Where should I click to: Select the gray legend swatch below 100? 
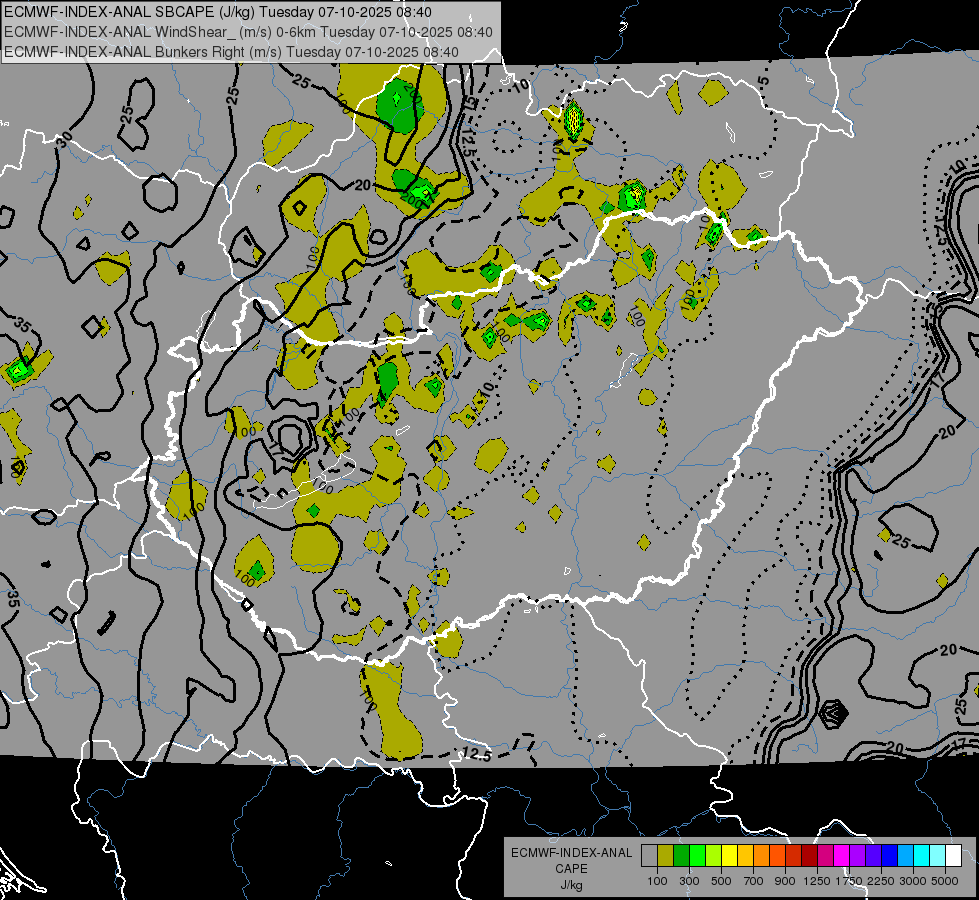(650, 855)
